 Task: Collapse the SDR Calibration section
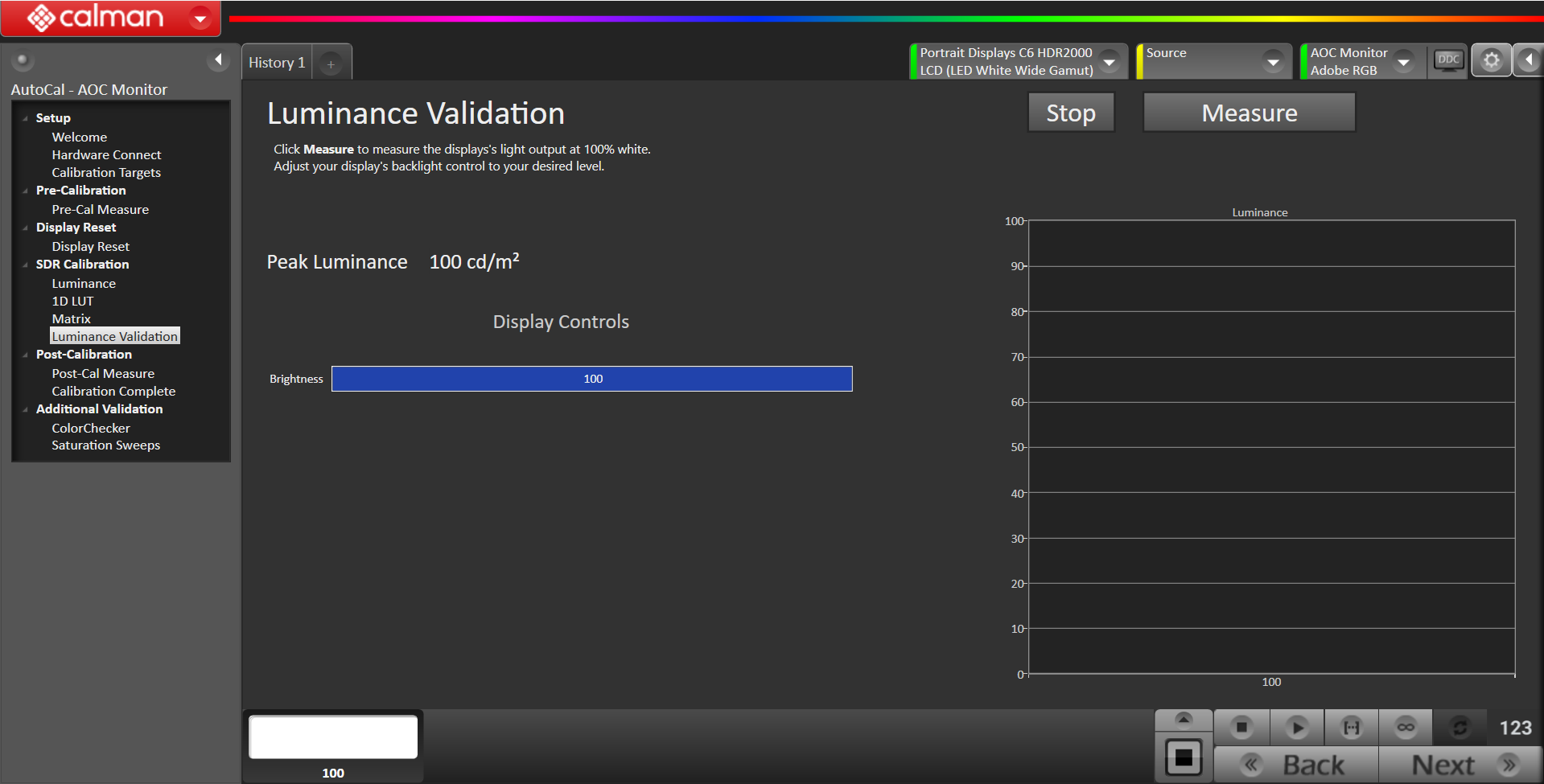click(25, 265)
